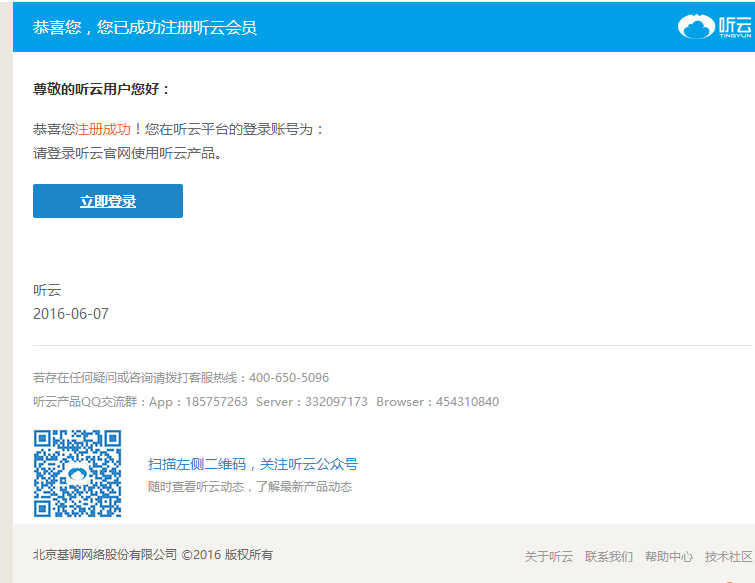The height and width of the screenshot is (583, 755).
Task: Go to the 技术社区 footer link
Action: 728,557
